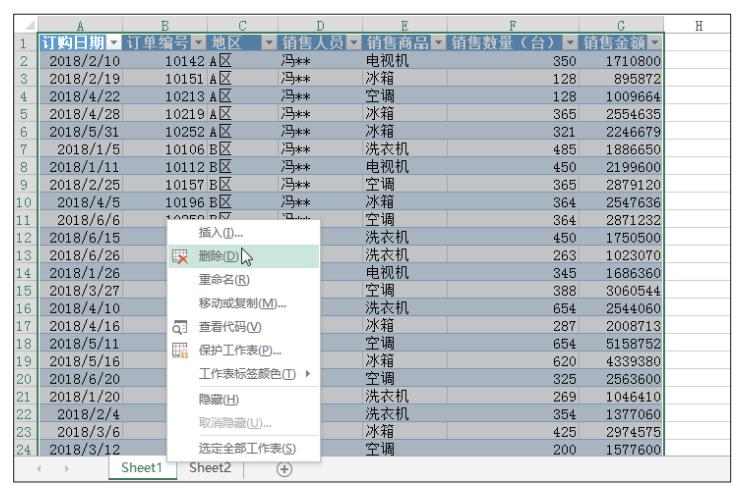Click 洗衣机 cell in row 7
This screenshot has width=742, height=496.
click(405, 150)
